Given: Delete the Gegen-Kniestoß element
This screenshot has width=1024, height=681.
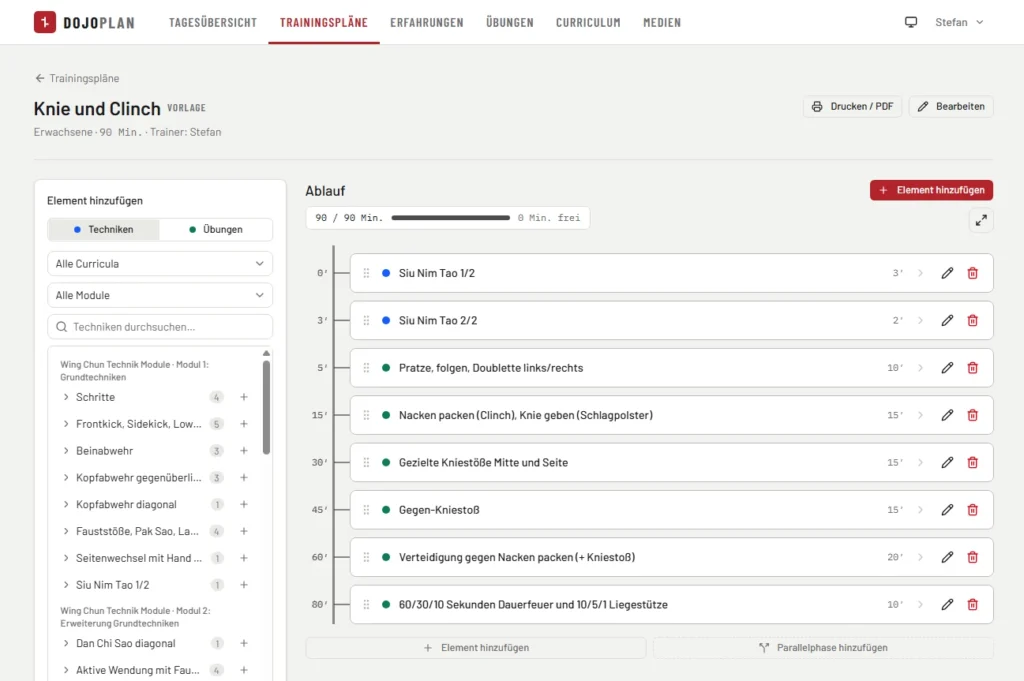Looking at the screenshot, I should (972, 510).
